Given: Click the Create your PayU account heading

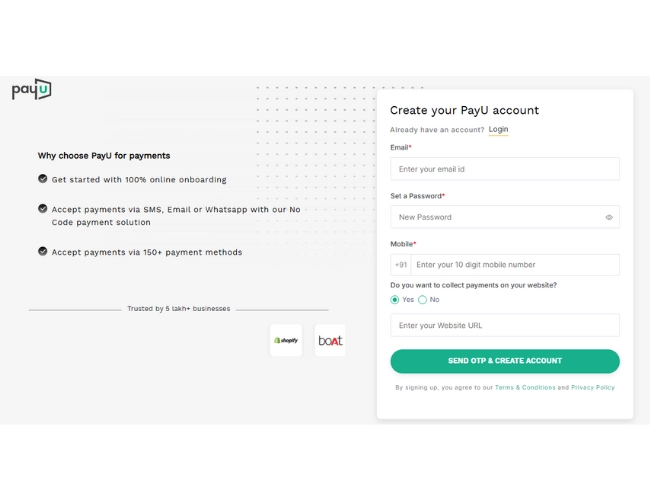Looking at the screenshot, I should pos(464,110).
